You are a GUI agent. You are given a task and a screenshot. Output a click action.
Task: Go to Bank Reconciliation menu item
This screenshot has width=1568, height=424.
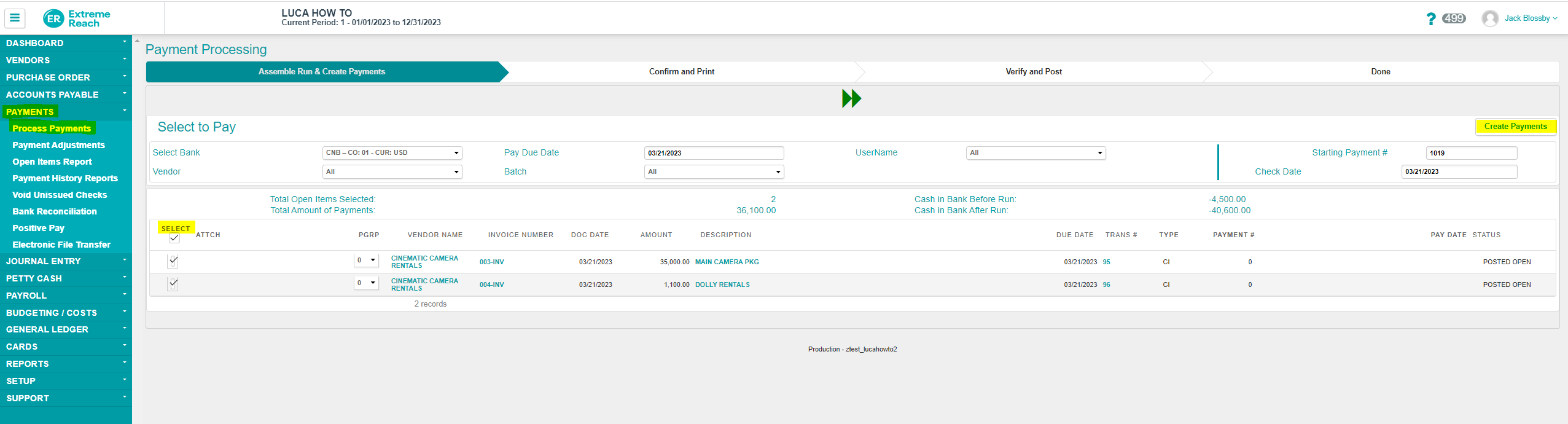pyautogui.click(x=55, y=211)
